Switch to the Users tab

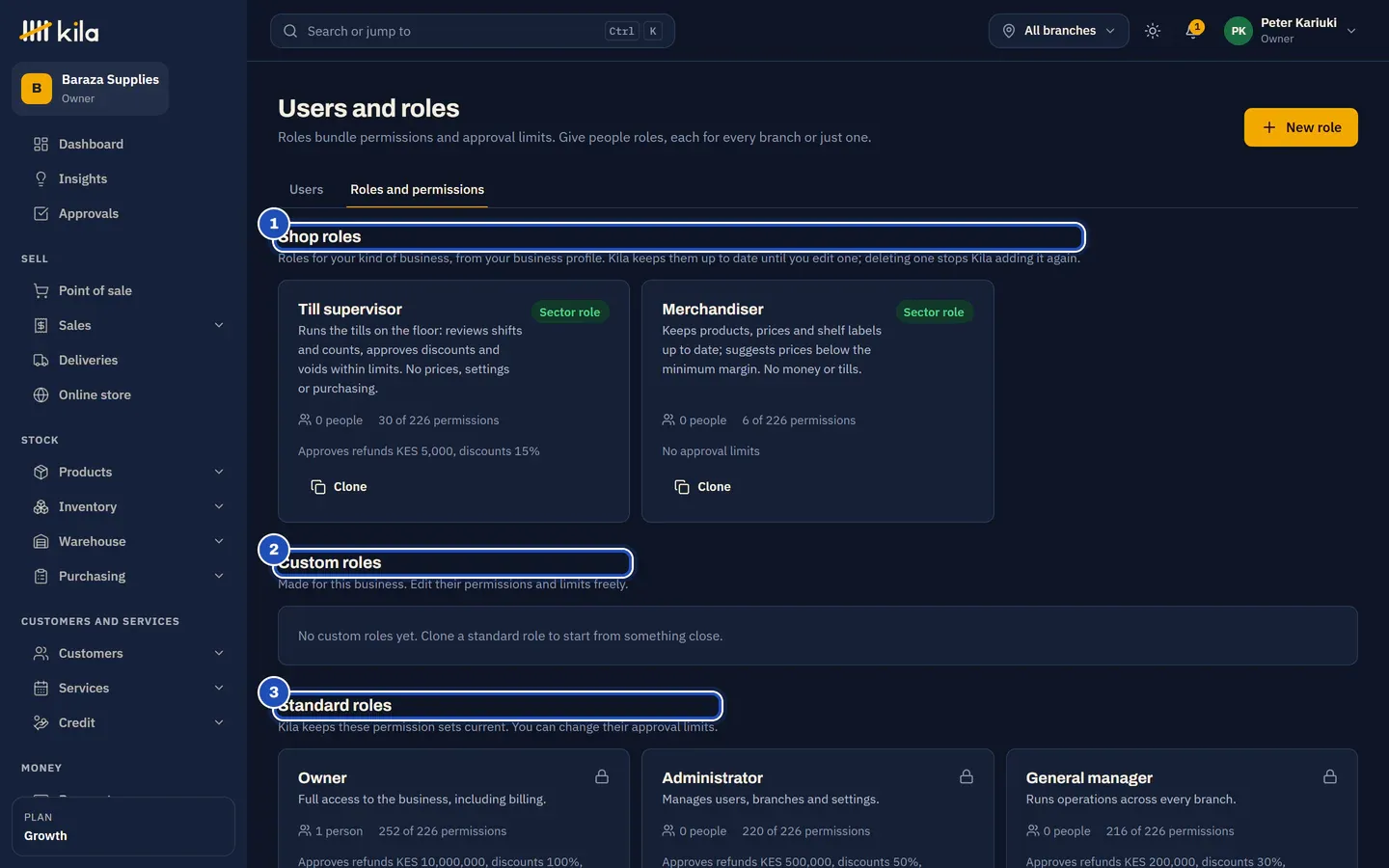(x=307, y=189)
